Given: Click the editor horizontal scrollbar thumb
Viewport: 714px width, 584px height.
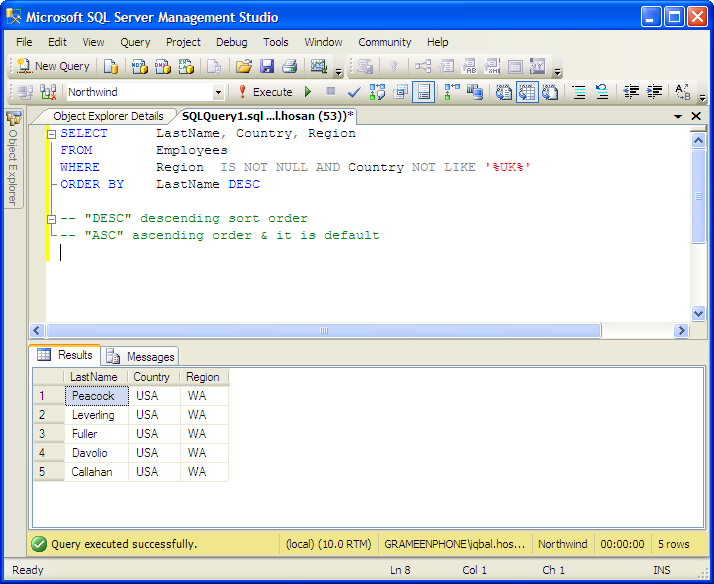Looking at the screenshot, I should (324, 330).
